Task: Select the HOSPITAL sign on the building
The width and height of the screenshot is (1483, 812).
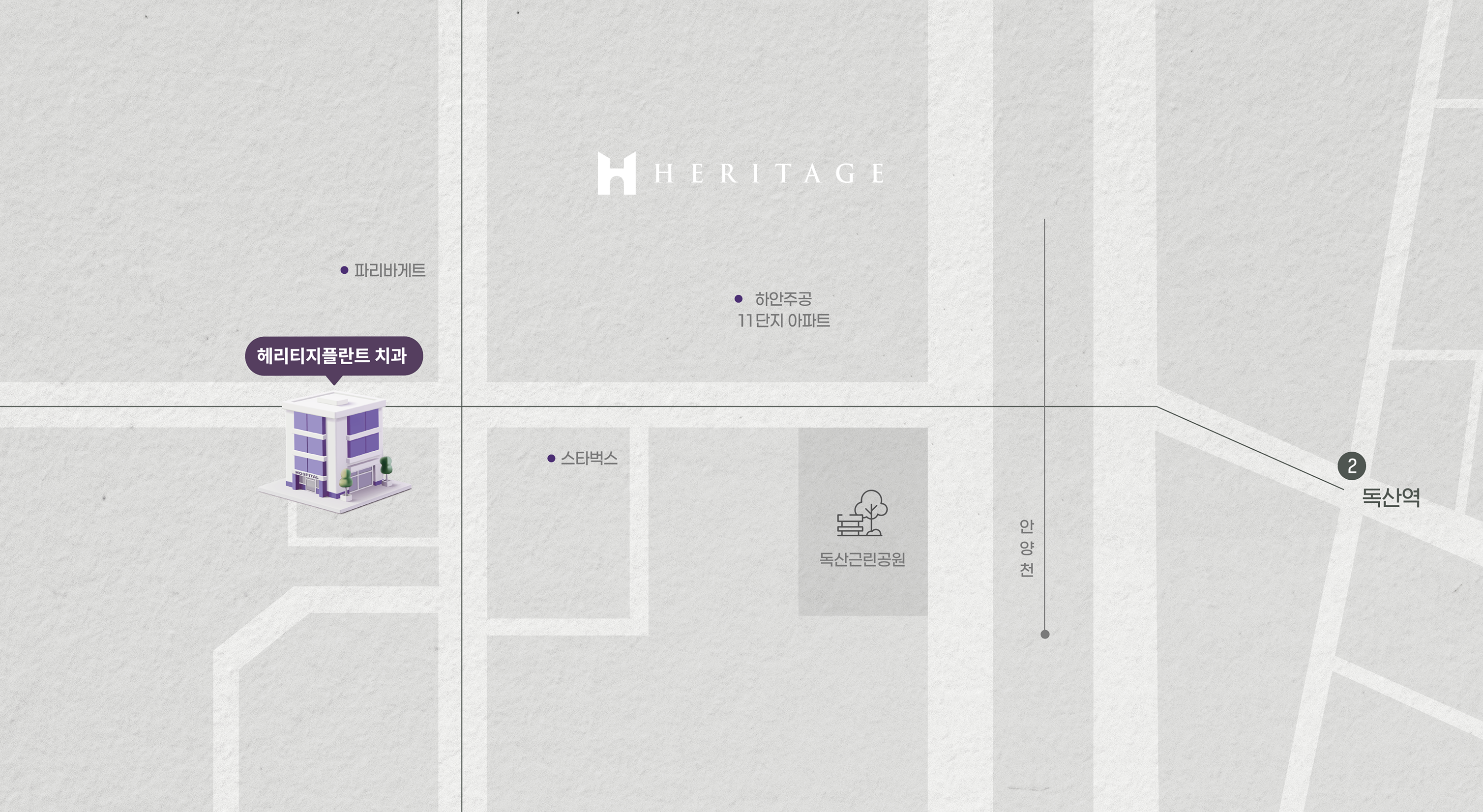Action: point(308,475)
